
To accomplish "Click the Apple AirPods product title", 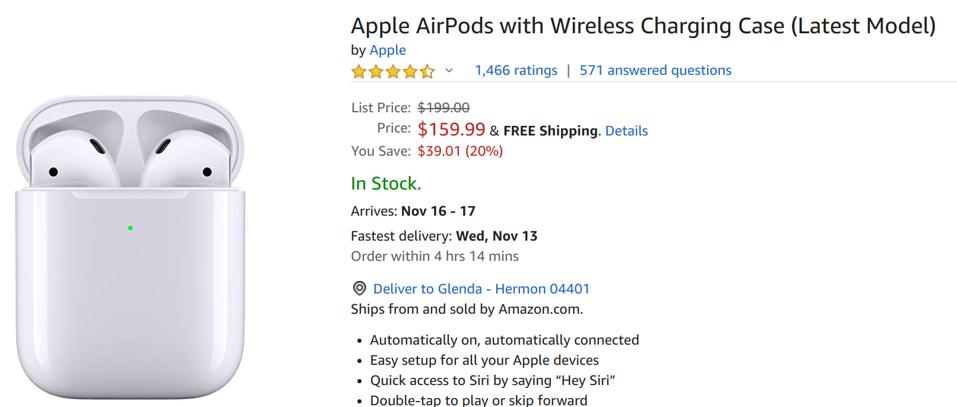I will (x=643, y=25).
